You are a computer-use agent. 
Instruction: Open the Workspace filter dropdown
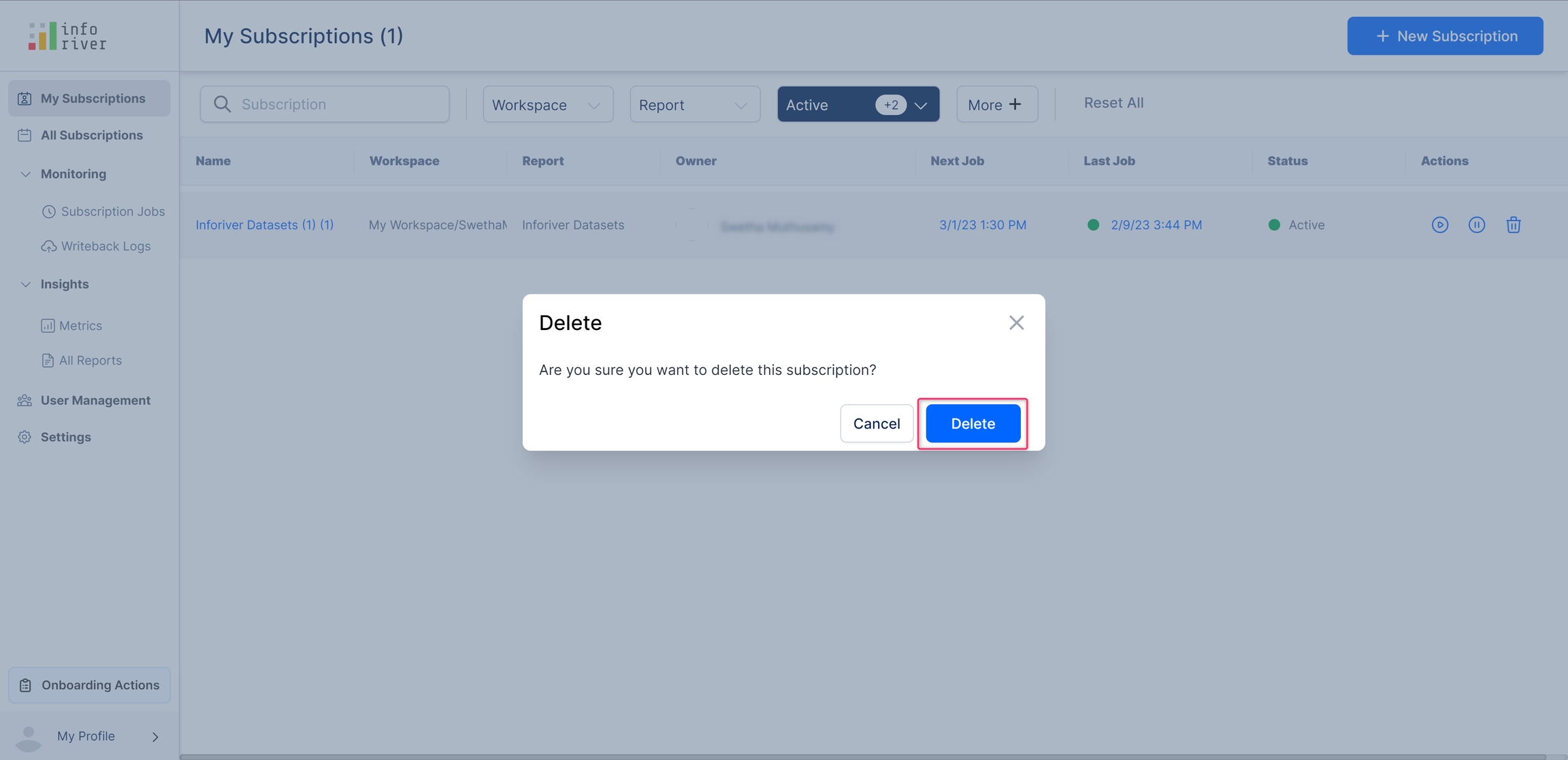[547, 105]
